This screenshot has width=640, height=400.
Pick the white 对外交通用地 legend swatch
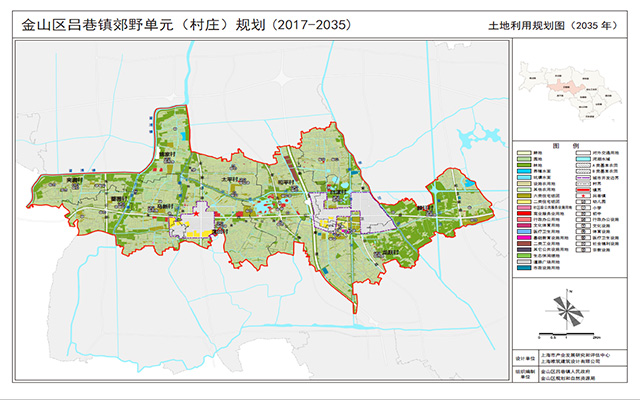point(583,153)
